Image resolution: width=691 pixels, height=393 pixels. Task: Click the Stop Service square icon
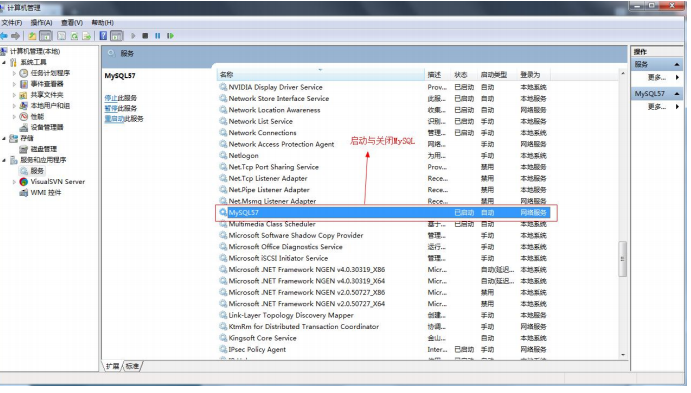tap(145, 36)
